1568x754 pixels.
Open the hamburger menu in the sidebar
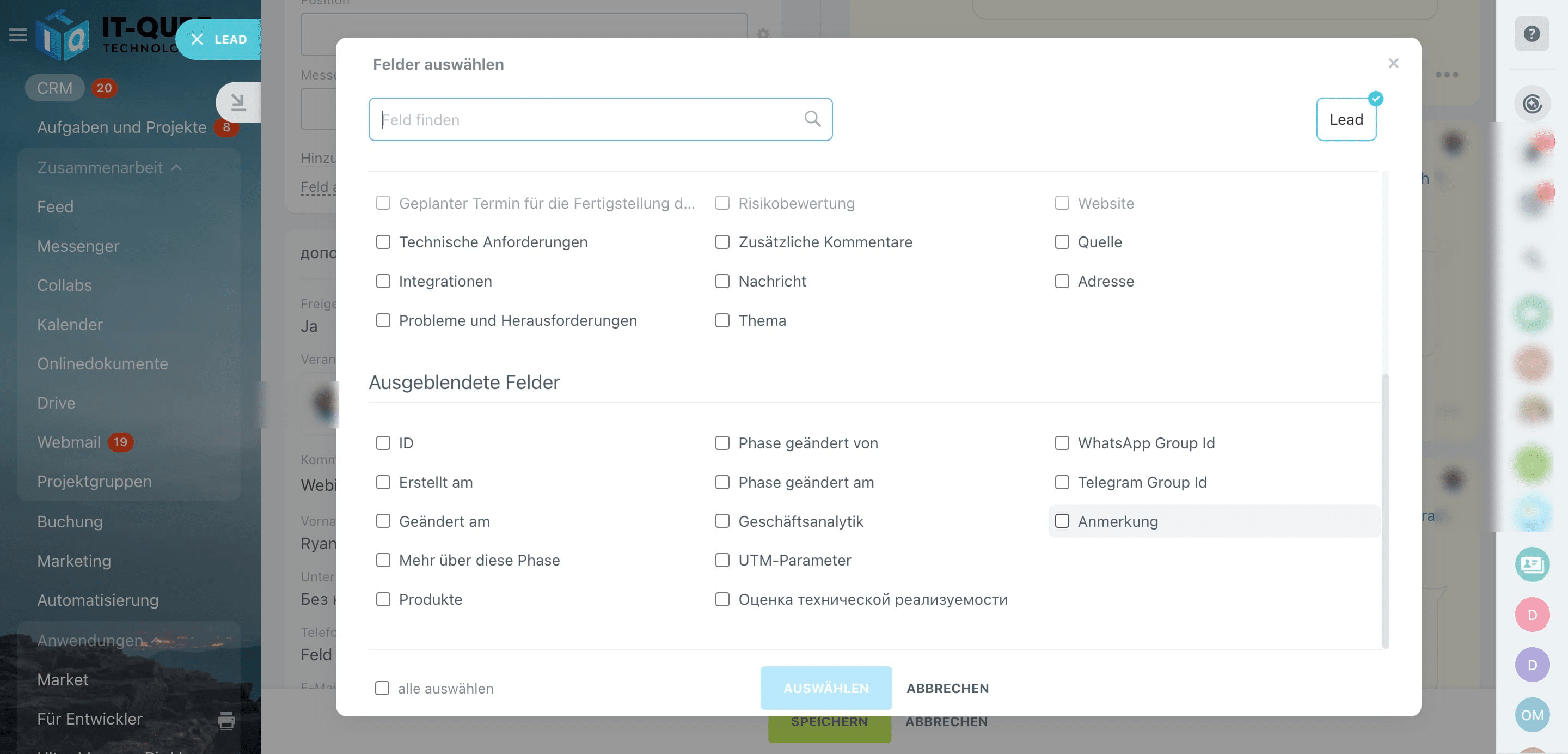click(17, 35)
